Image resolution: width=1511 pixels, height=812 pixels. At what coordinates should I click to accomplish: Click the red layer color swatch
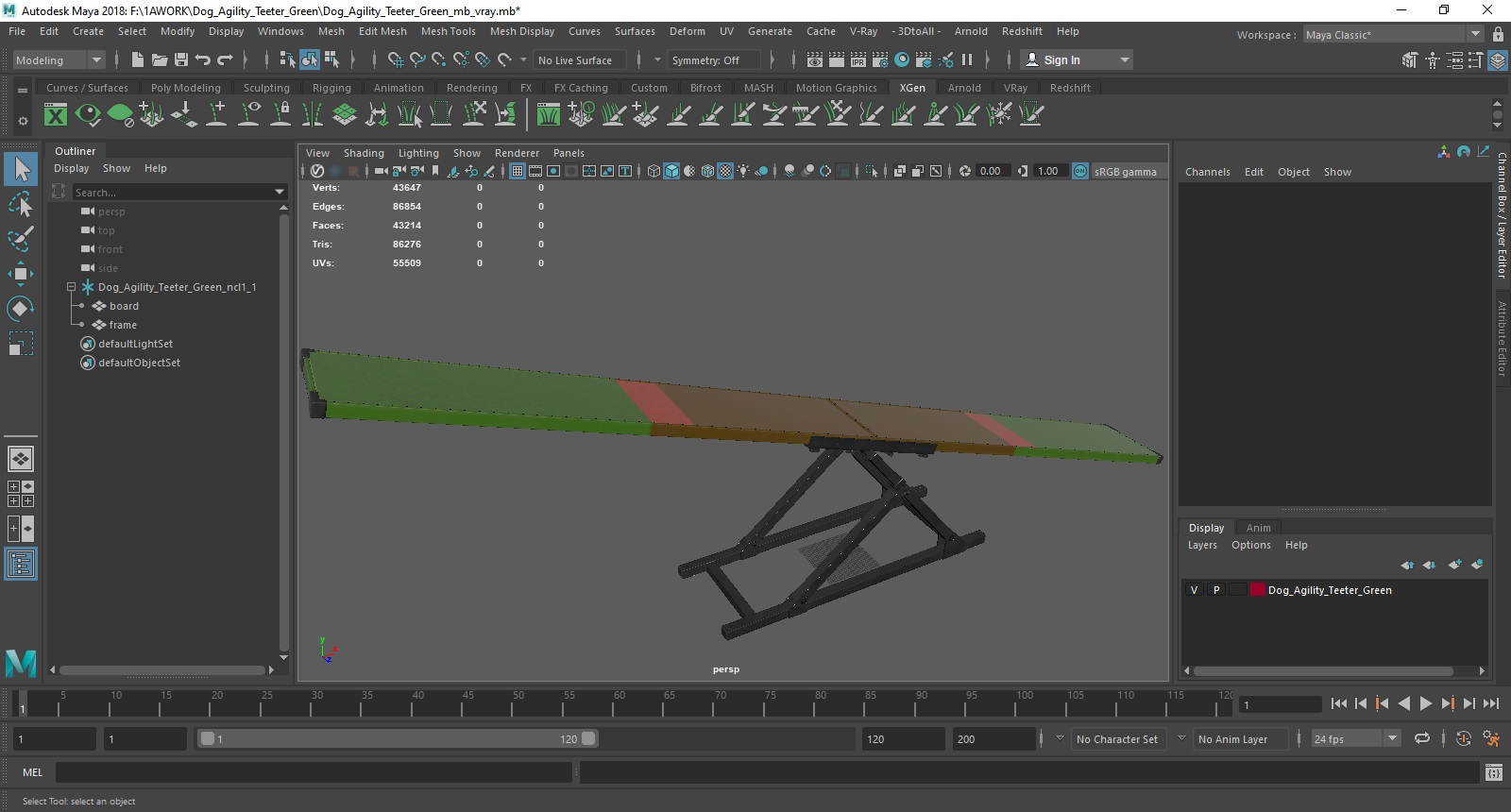[1258, 590]
